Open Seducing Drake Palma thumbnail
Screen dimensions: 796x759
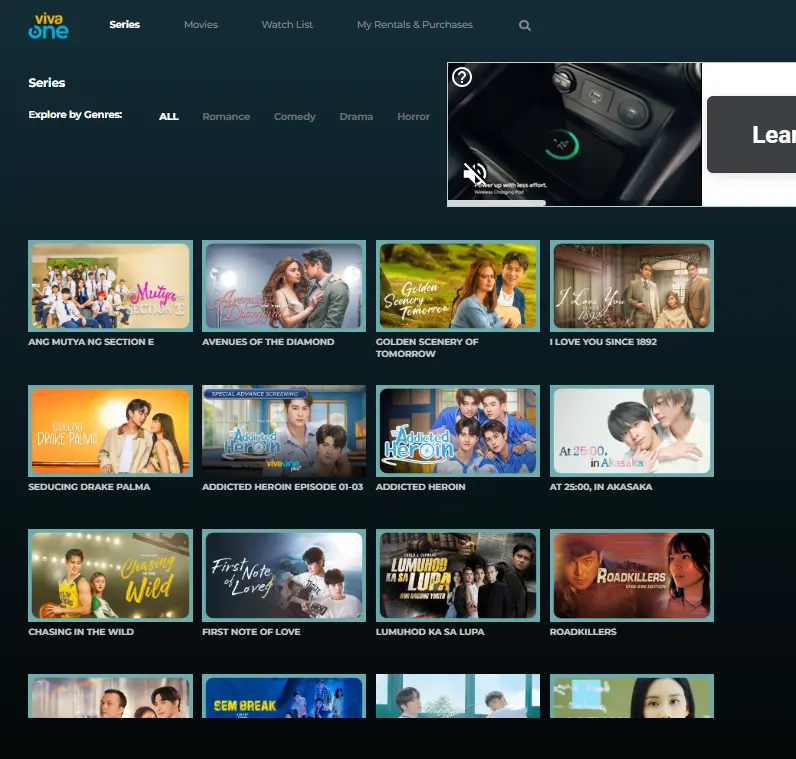pos(110,431)
